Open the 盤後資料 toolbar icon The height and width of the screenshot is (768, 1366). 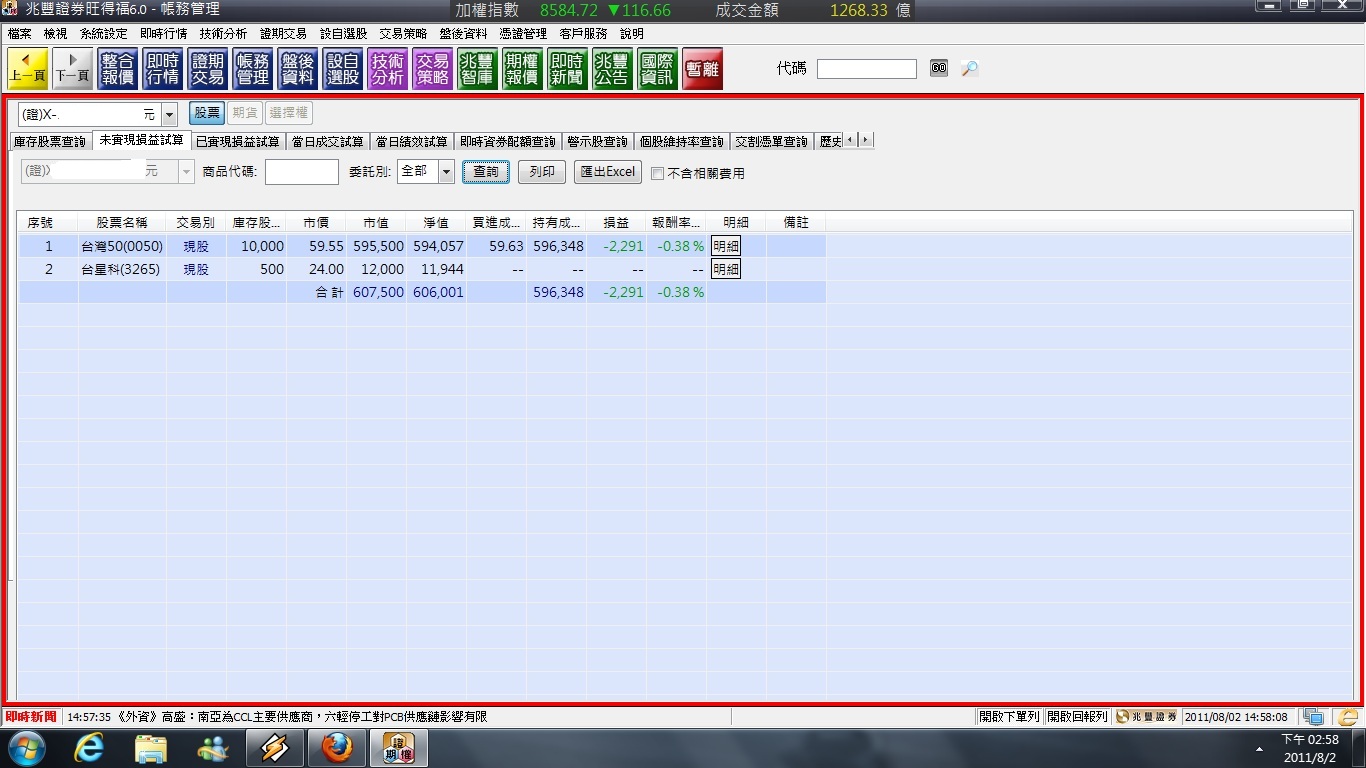(x=298, y=69)
